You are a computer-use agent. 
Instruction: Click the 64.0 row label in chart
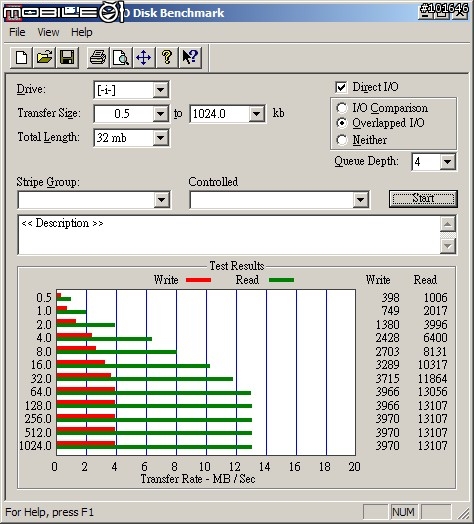pos(41,391)
